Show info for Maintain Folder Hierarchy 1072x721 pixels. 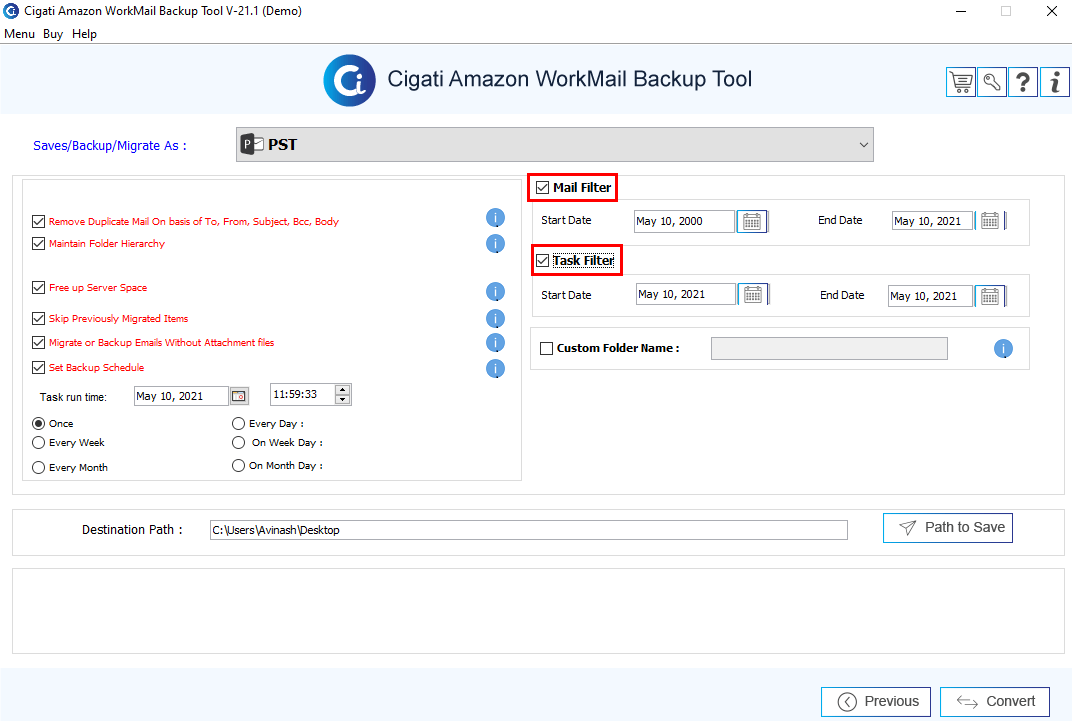(495, 243)
